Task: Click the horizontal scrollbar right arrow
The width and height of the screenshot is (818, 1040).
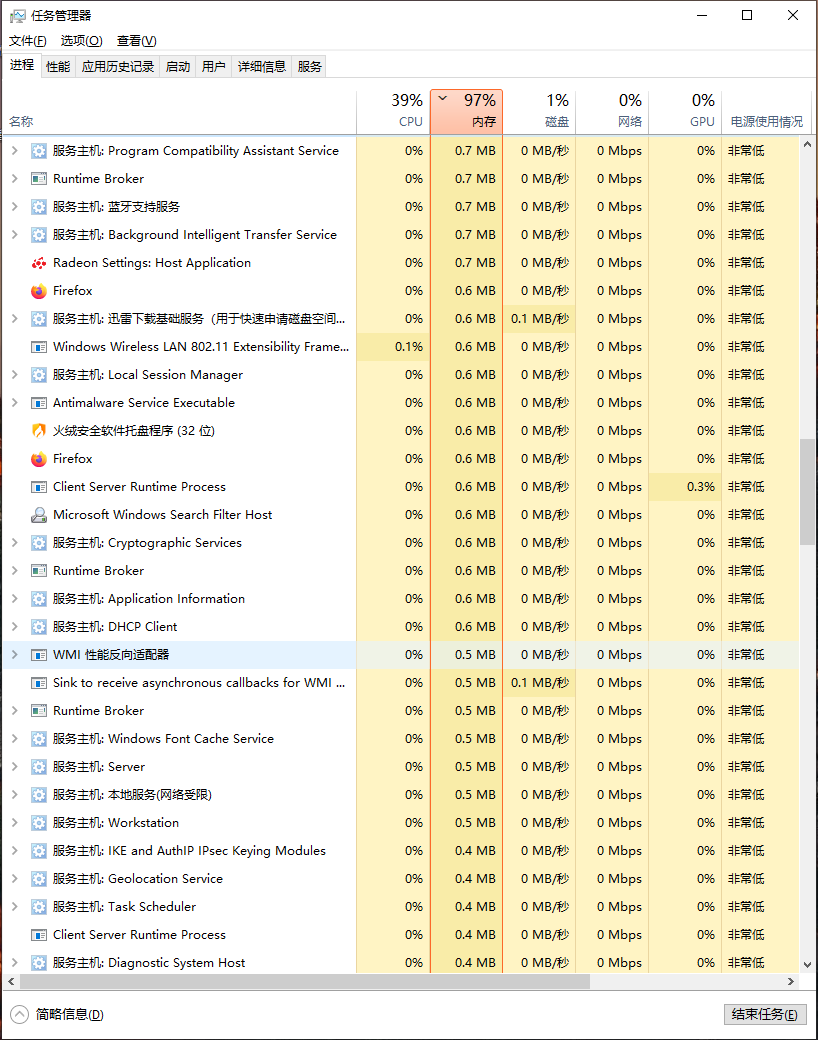Action: [791, 982]
